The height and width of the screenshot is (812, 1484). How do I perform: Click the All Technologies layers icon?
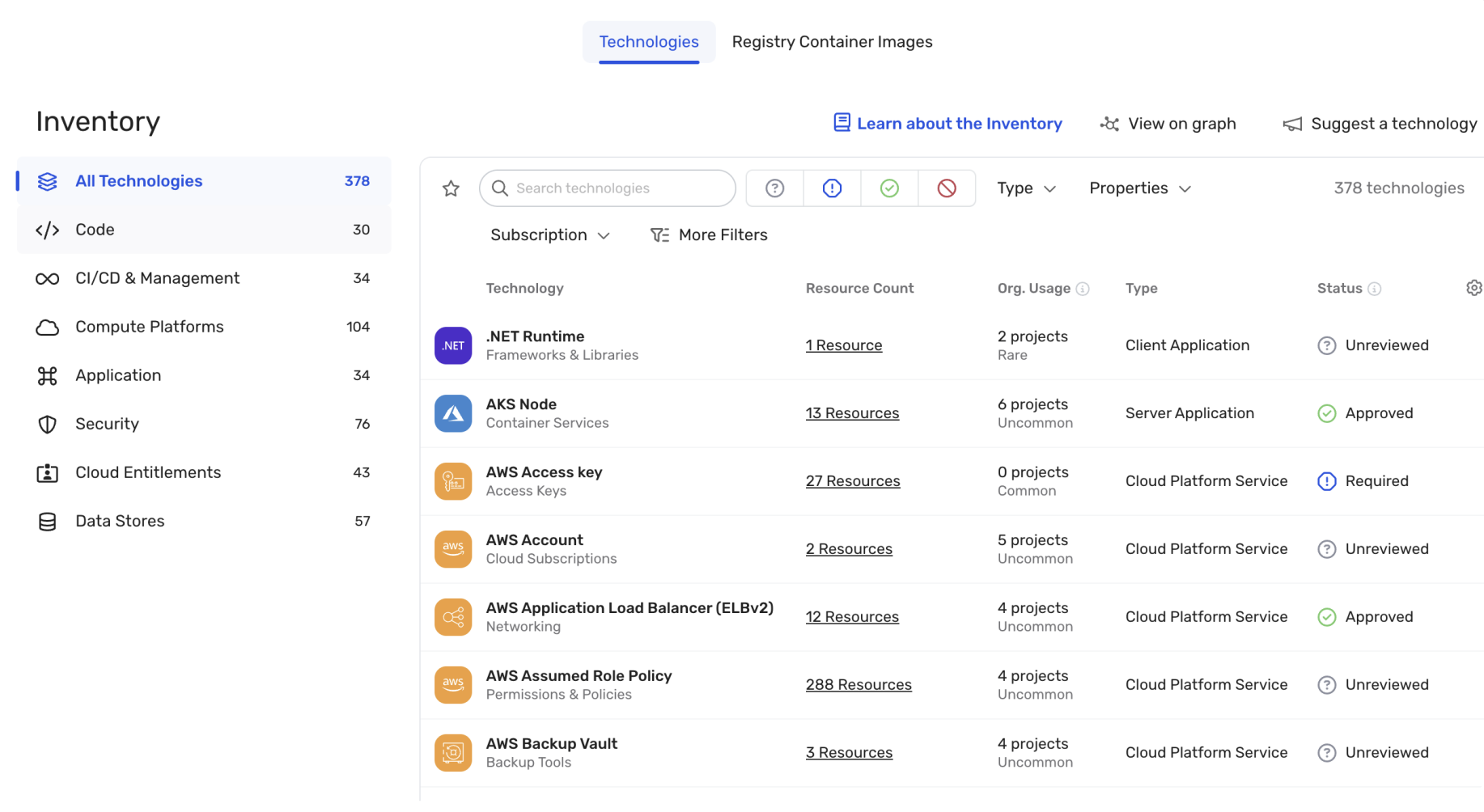click(x=48, y=181)
